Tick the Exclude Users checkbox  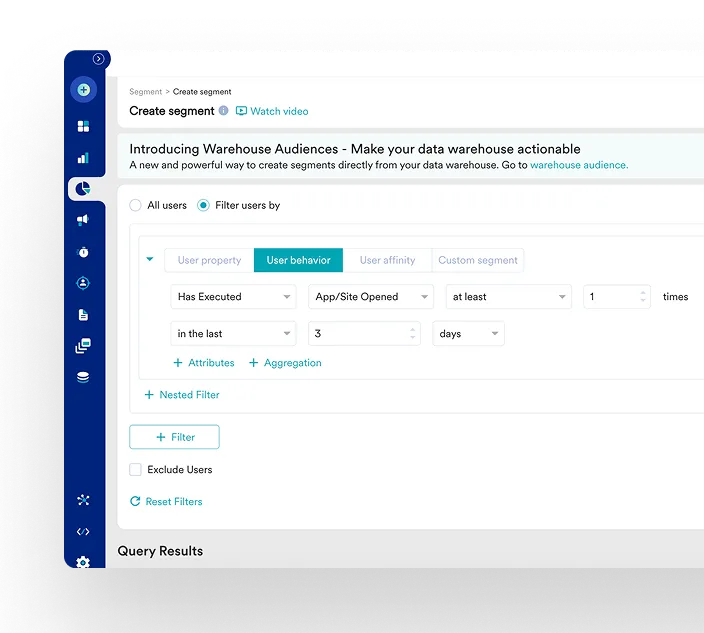(135, 470)
